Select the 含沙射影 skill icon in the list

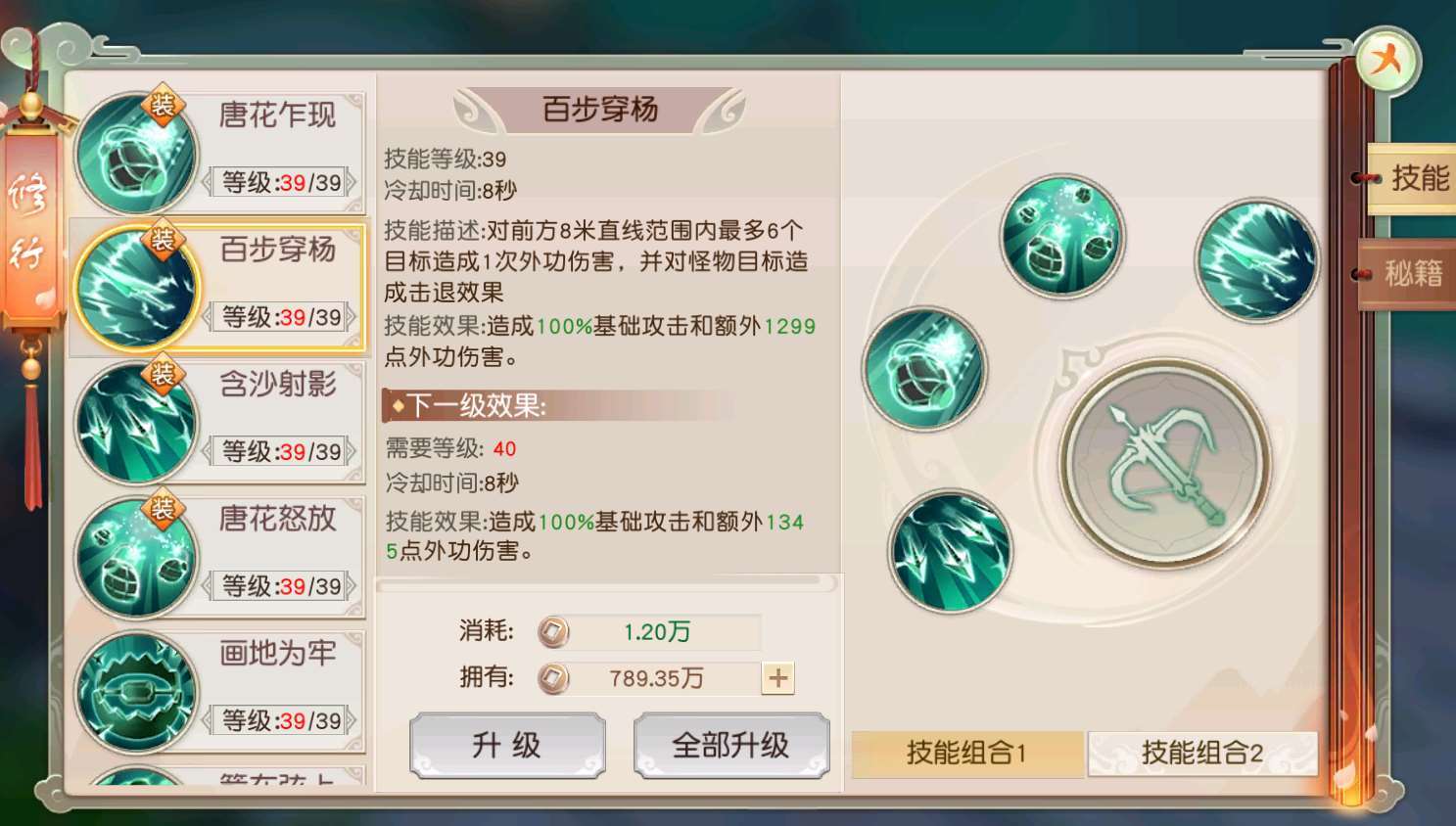(x=137, y=423)
